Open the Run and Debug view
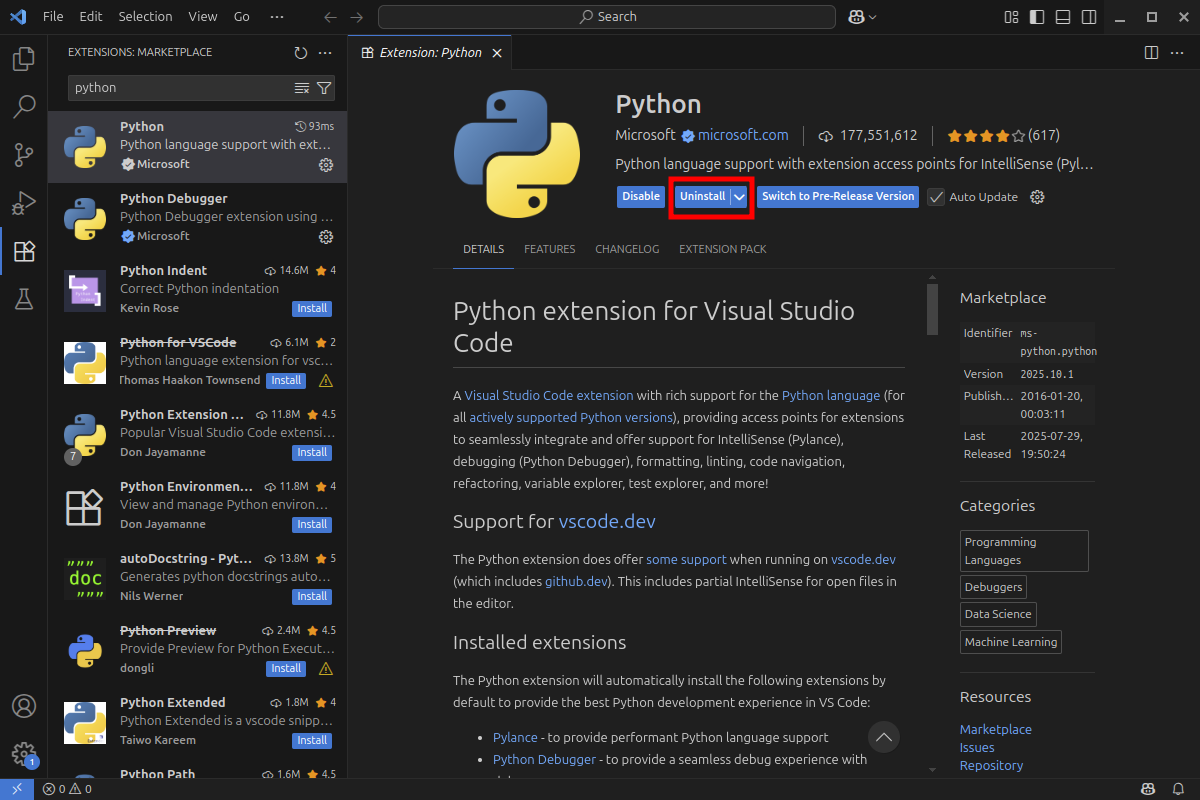The height and width of the screenshot is (800, 1200). pyautogui.click(x=24, y=203)
